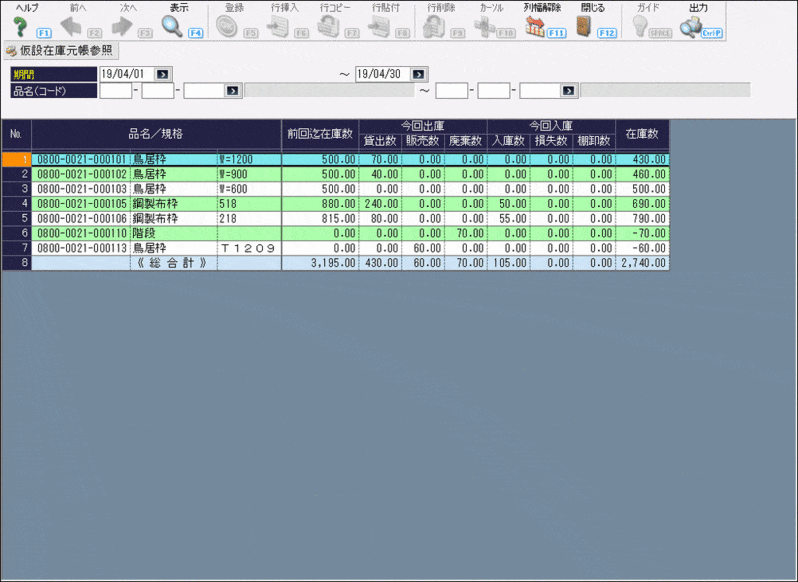Select the Ｔ１２０９ specification cell

pos(249,248)
